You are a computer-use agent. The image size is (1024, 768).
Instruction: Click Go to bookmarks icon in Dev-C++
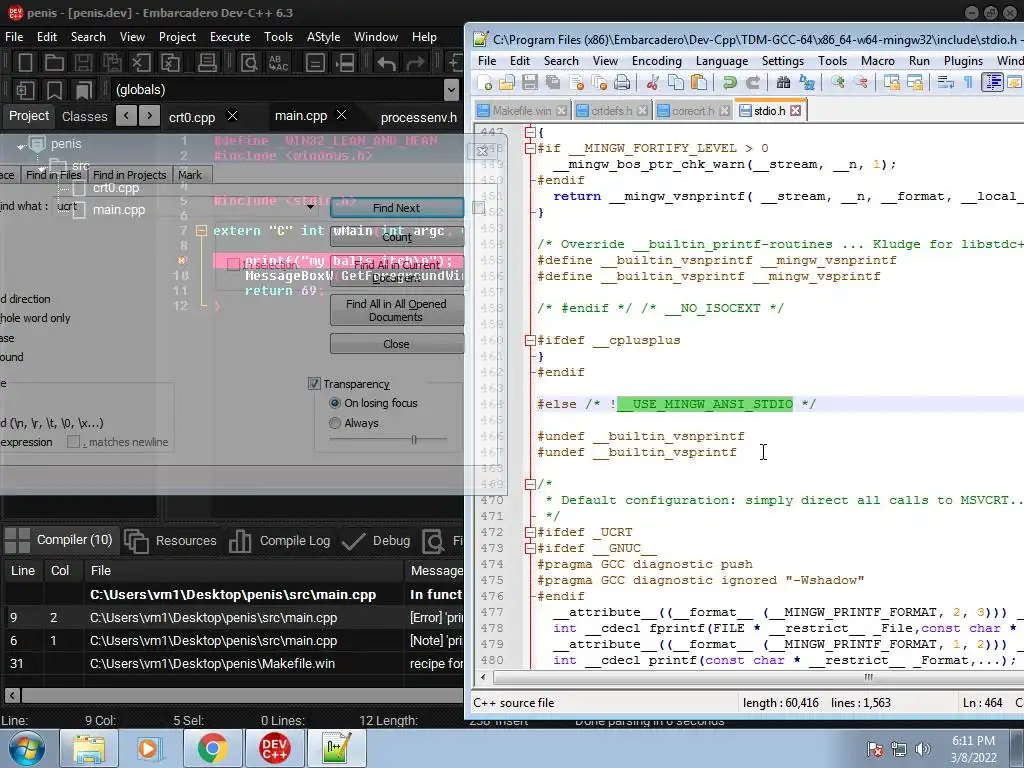[84, 90]
